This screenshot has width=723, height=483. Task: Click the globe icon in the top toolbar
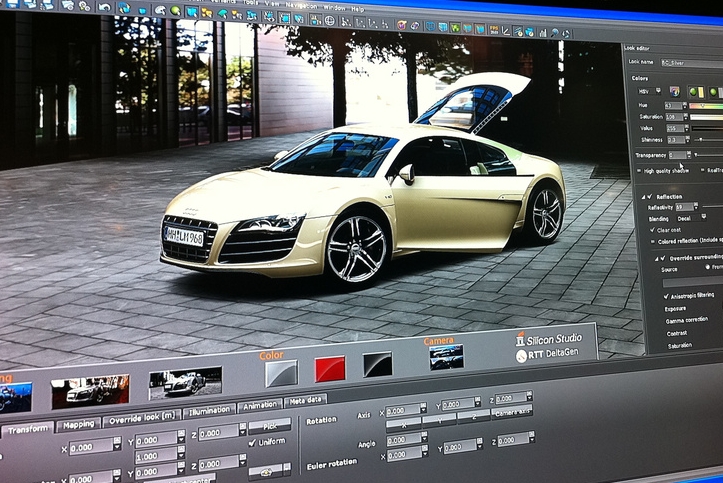[330, 20]
